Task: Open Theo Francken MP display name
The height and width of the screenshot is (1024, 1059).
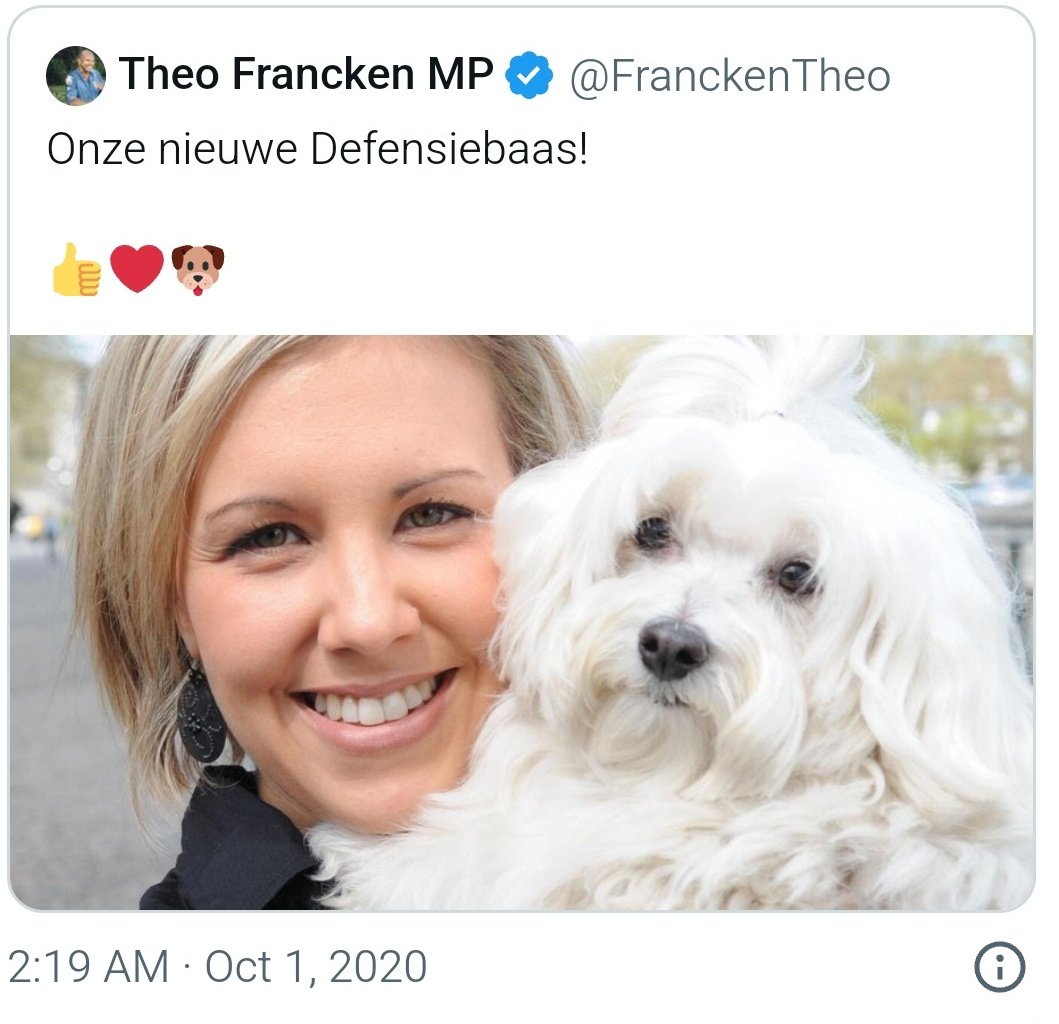Action: pos(306,74)
